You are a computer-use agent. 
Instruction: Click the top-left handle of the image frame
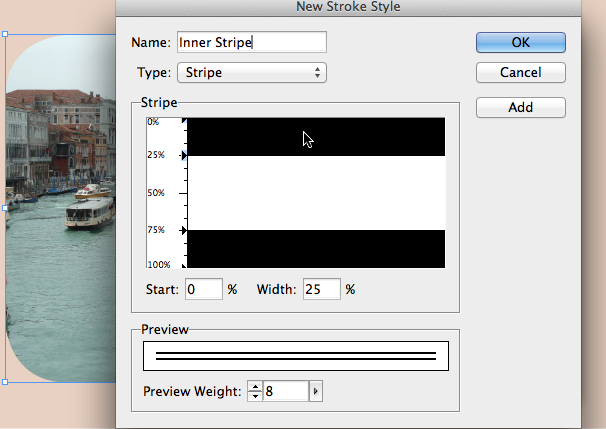click(5, 34)
